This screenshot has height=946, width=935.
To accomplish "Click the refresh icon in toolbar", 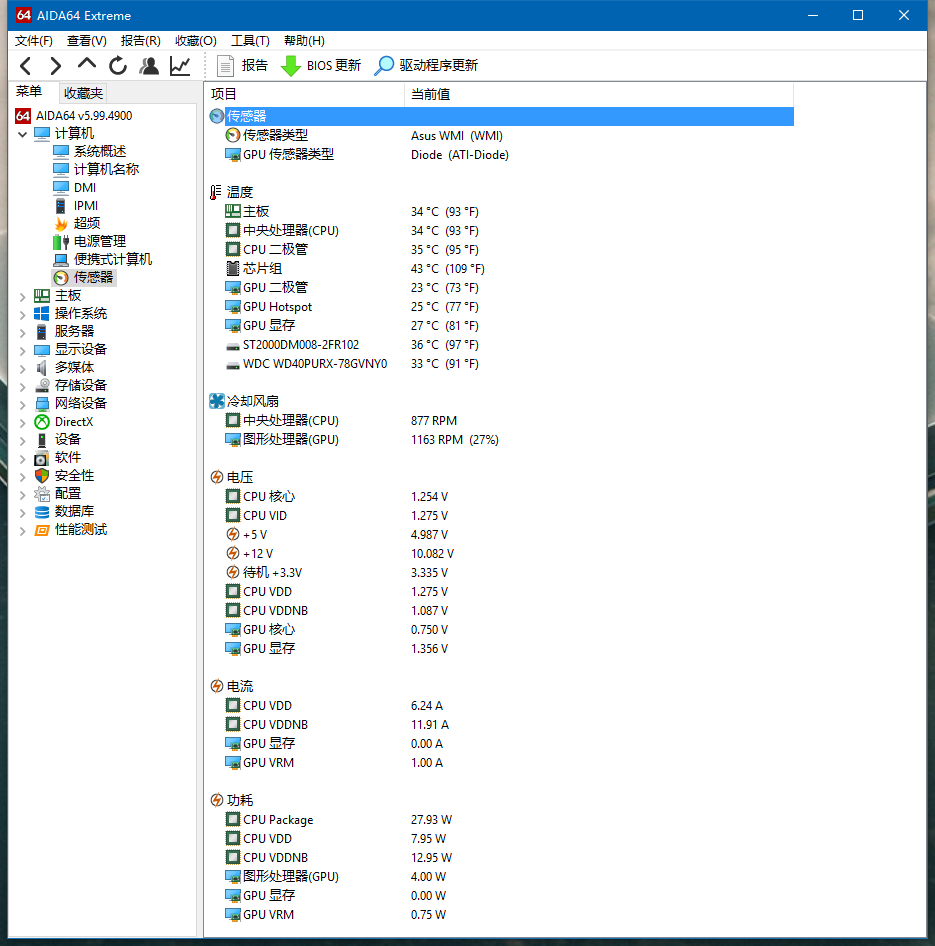I will click(x=118, y=65).
